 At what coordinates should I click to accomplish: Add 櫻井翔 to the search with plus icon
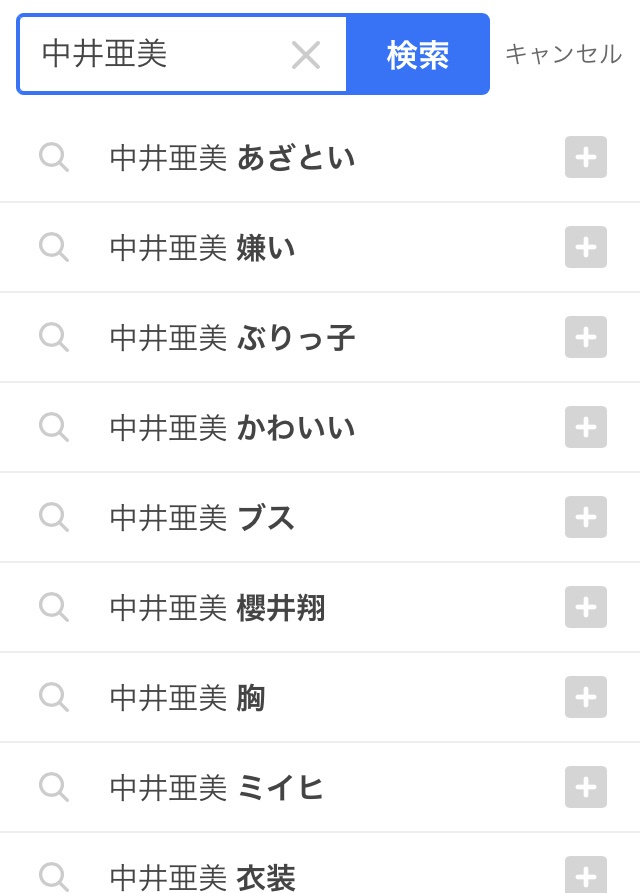point(586,607)
